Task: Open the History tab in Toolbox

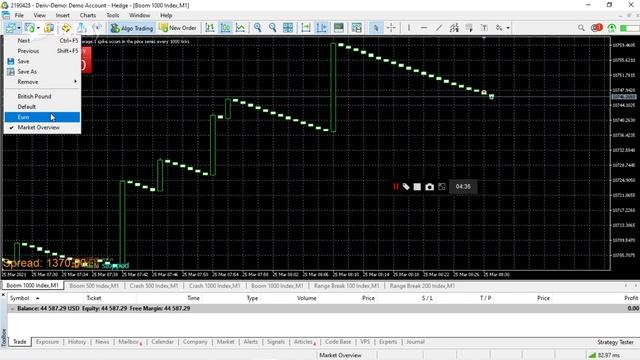Action: point(77,342)
